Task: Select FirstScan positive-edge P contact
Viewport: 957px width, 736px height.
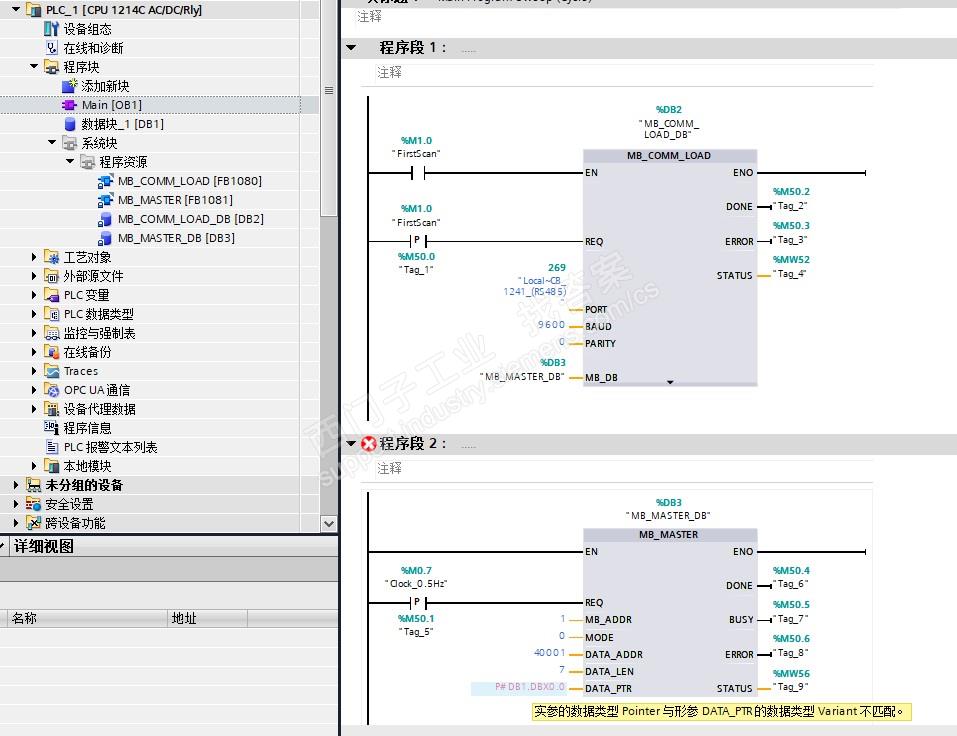Action: [x=418, y=241]
